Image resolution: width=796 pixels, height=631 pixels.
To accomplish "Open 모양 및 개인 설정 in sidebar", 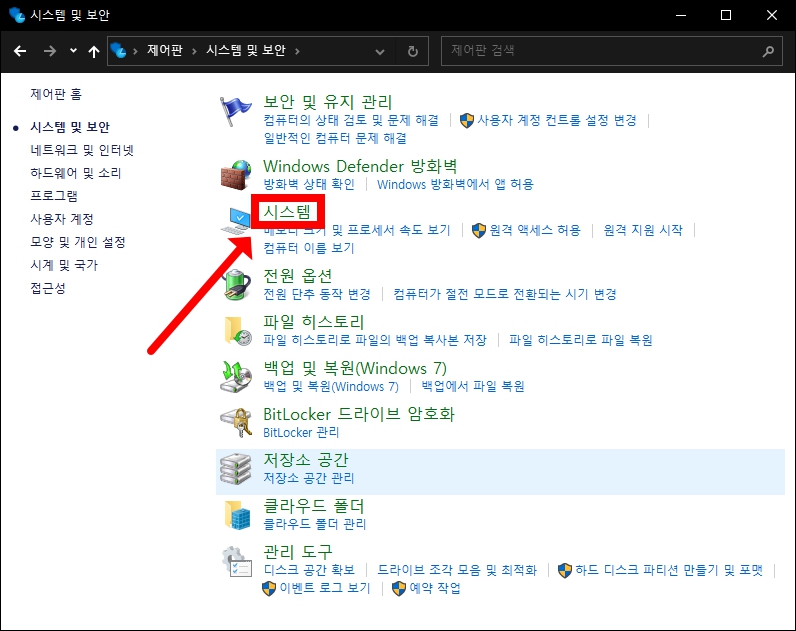I will 78,242.
